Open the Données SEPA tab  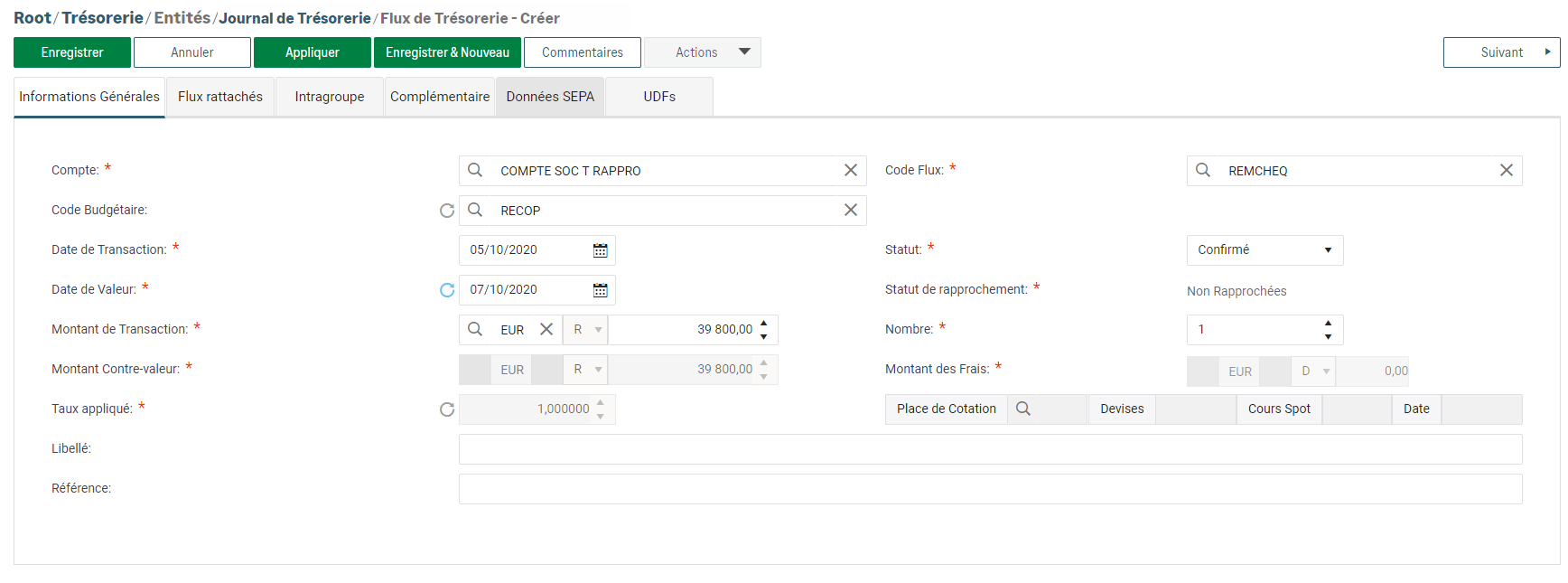(x=549, y=97)
